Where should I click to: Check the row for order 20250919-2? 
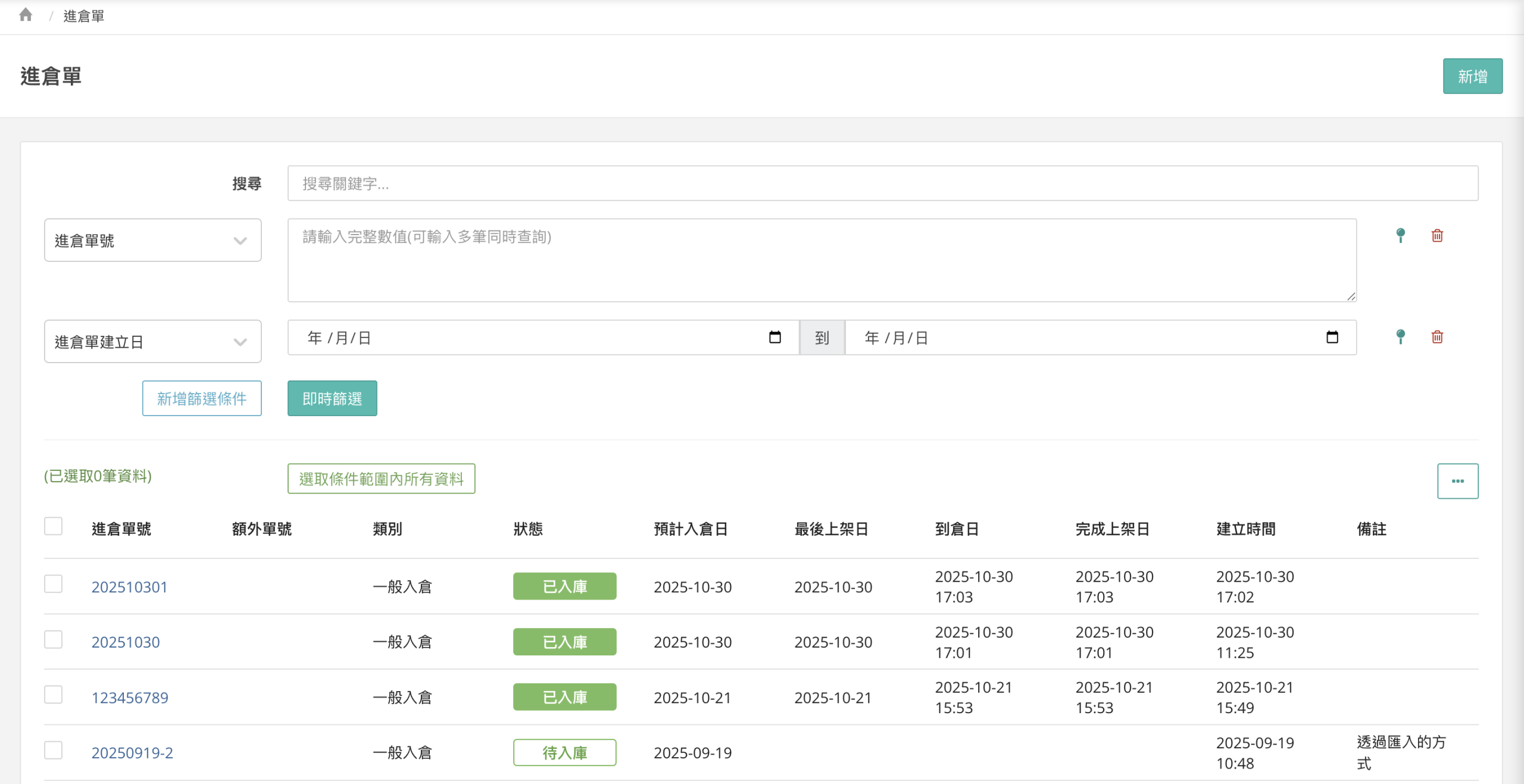[54, 750]
